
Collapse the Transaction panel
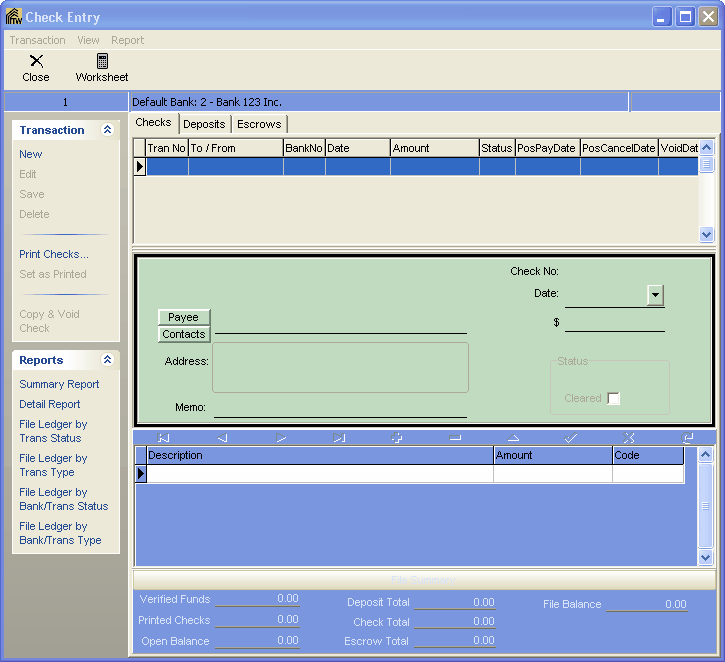coord(107,130)
